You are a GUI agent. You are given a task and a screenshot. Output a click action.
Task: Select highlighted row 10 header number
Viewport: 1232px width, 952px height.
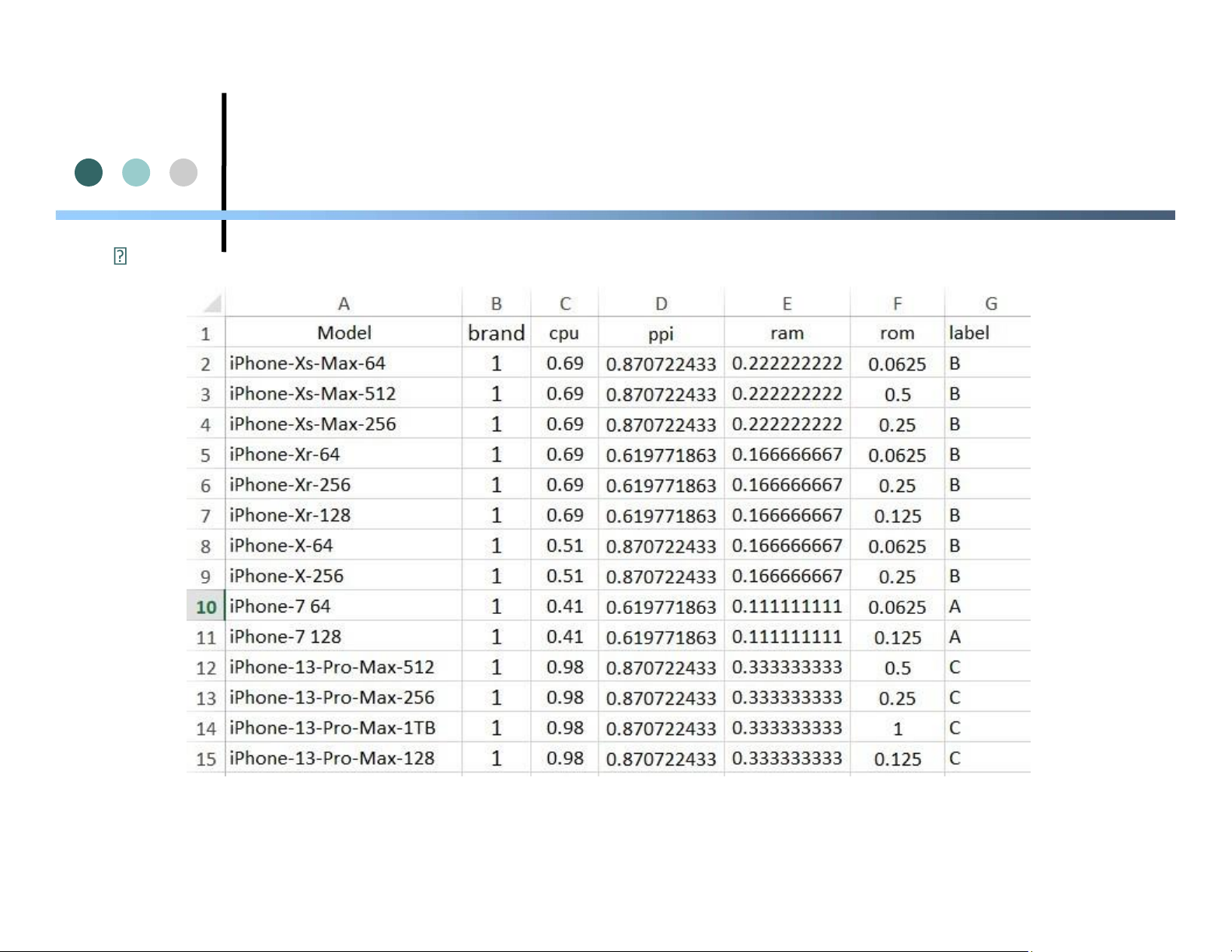(206, 606)
